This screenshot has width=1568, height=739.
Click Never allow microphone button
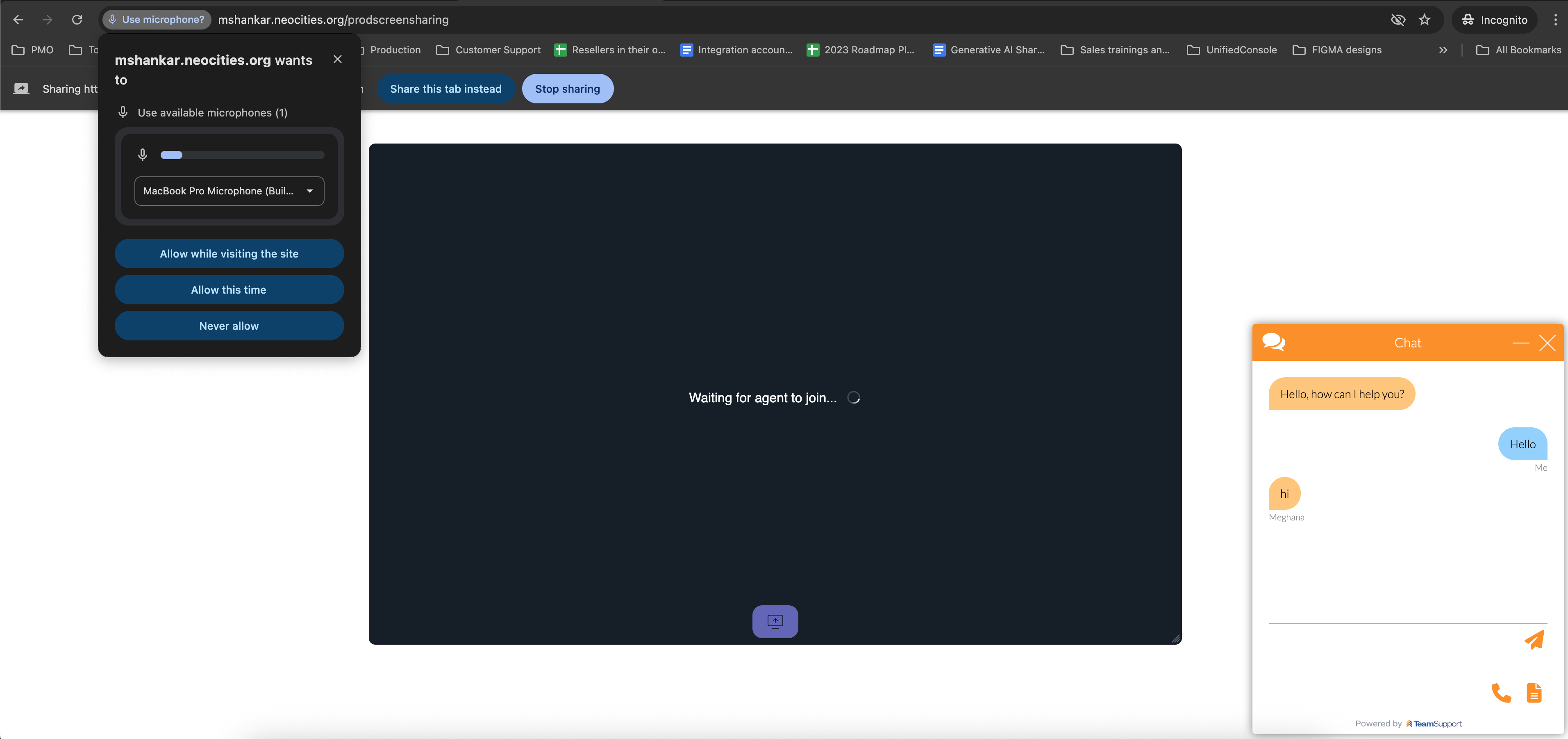click(229, 326)
